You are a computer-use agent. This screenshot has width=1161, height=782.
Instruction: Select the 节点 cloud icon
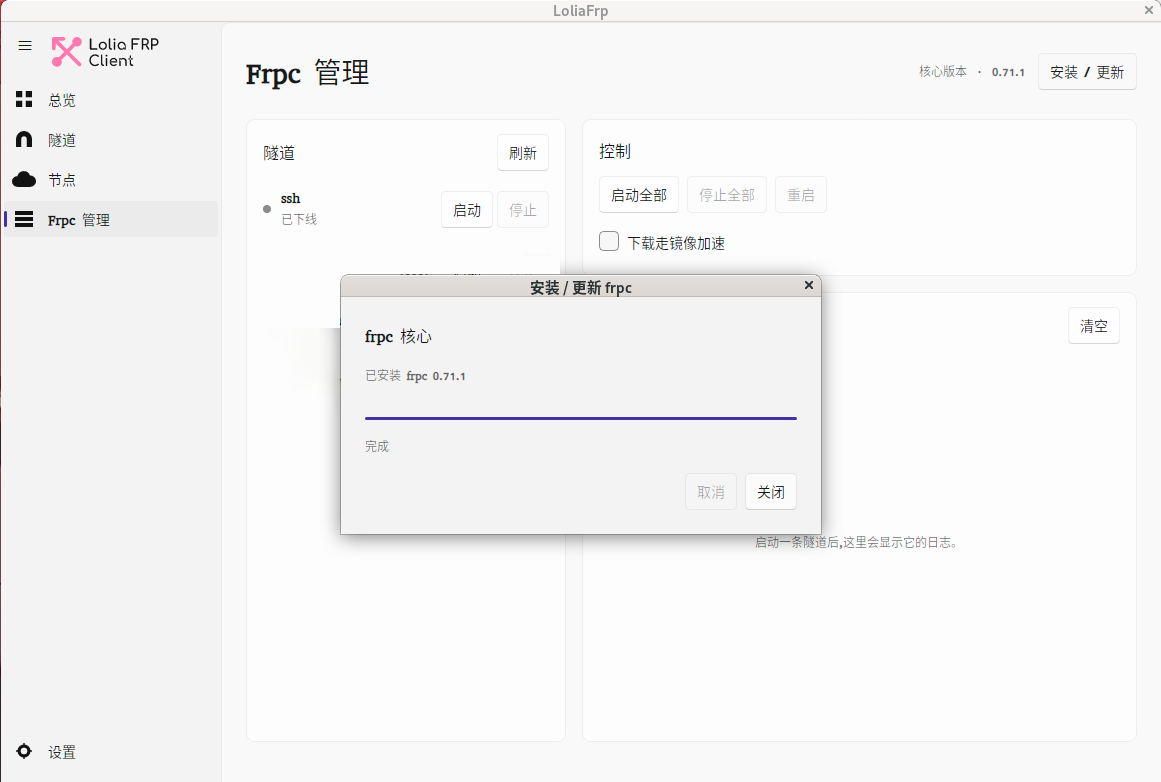[24, 179]
